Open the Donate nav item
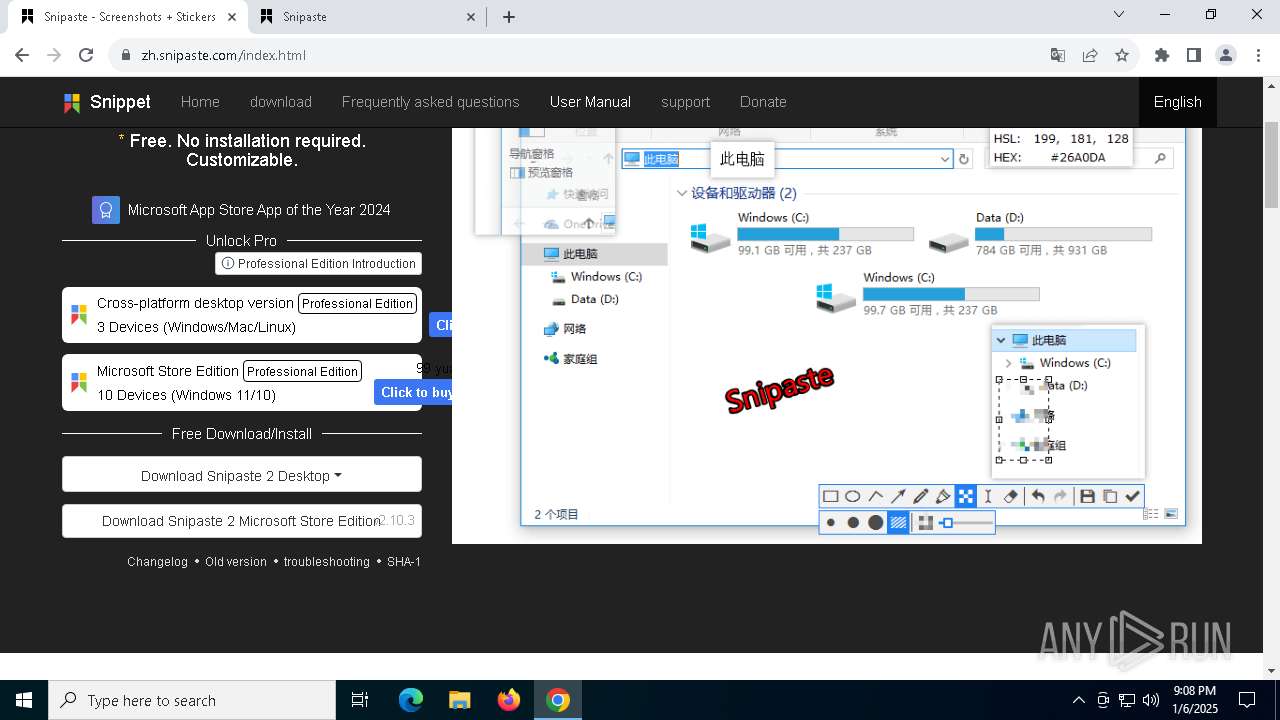This screenshot has height=720, width=1280. [763, 102]
